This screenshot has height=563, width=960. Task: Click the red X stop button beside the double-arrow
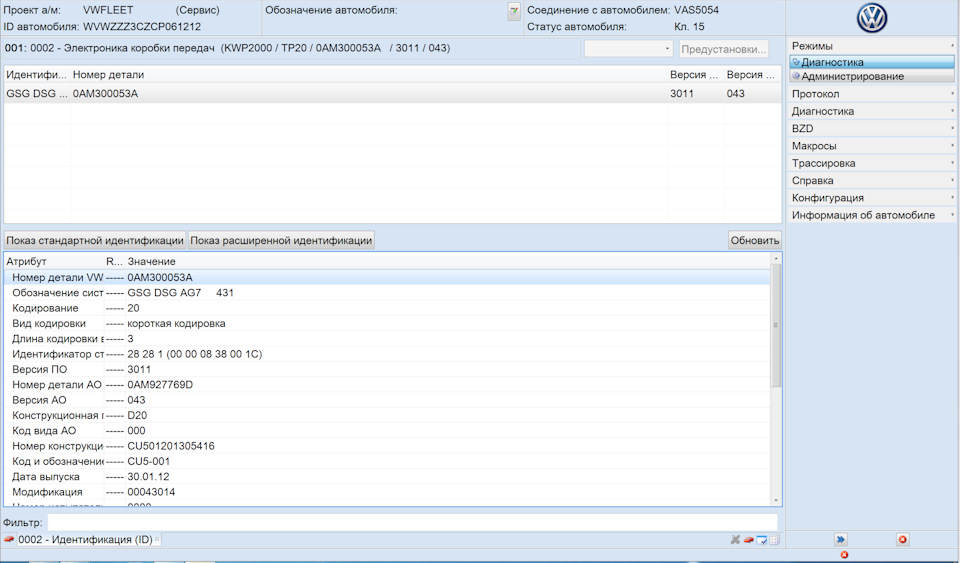pos(902,539)
